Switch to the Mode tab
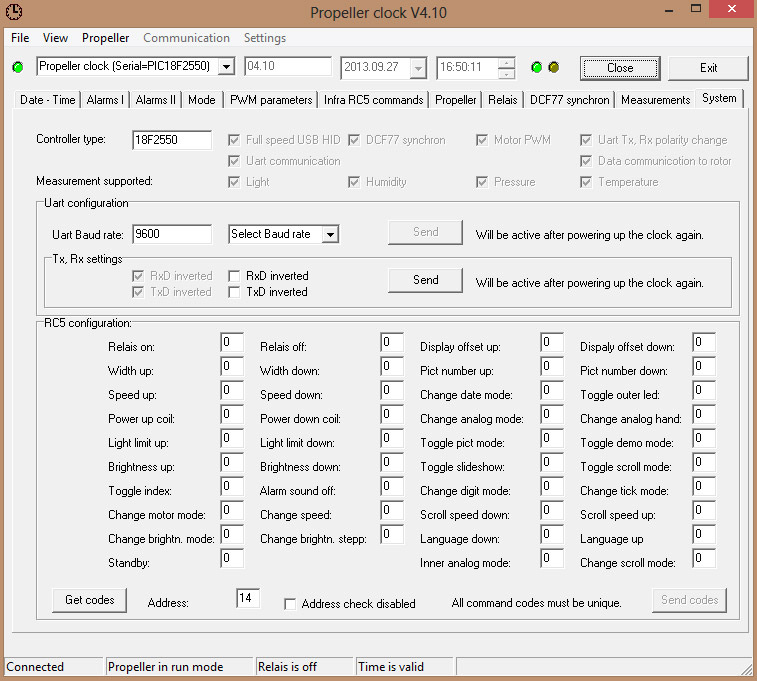The height and width of the screenshot is (681, 757). click(202, 100)
